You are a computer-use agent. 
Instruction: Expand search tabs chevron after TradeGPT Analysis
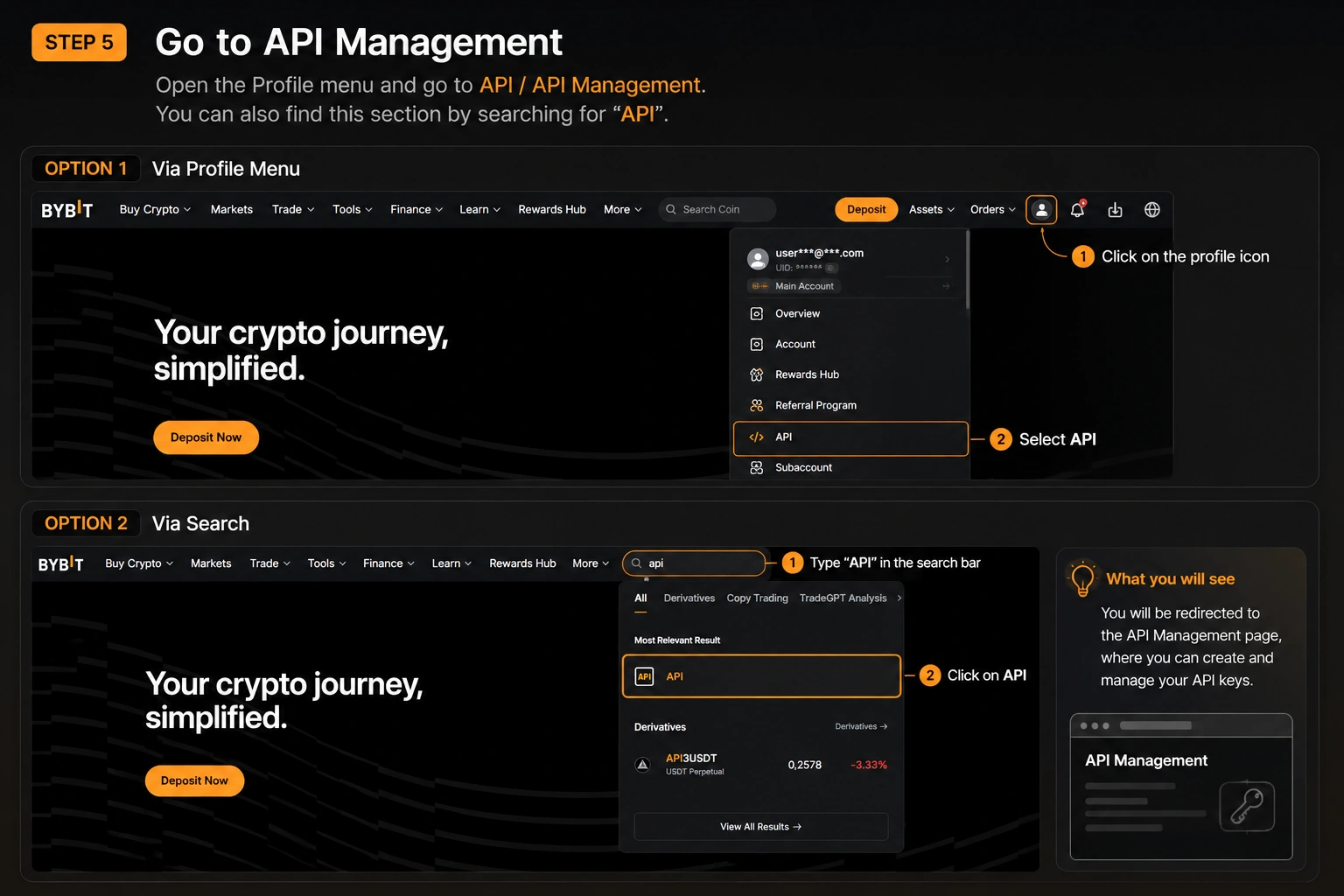(x=899, y=598)
